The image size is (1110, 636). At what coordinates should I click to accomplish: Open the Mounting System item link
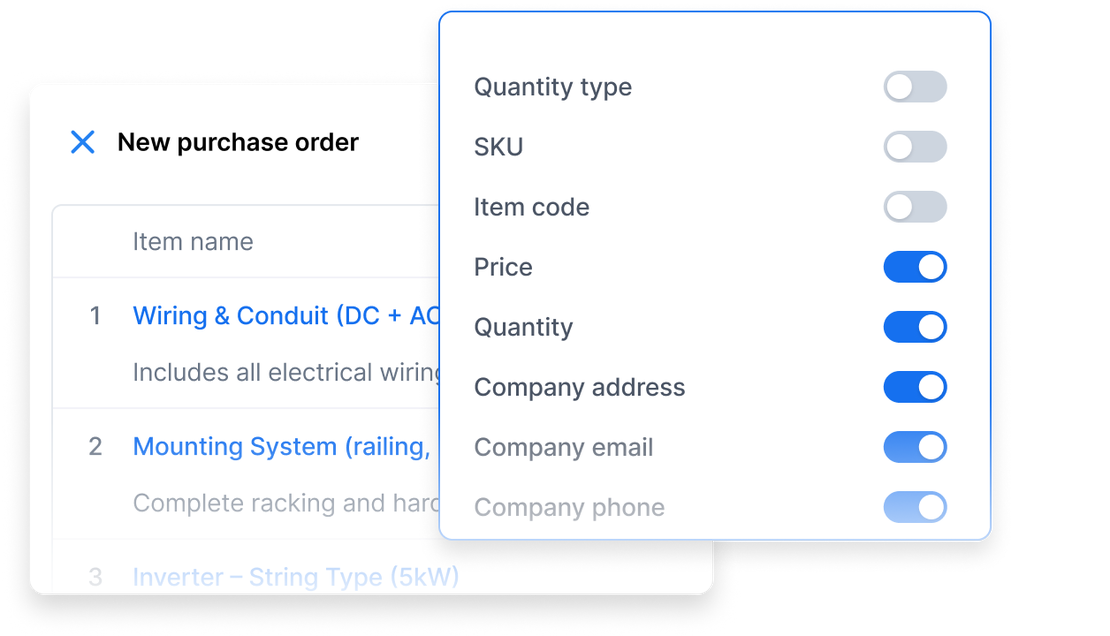281,446
